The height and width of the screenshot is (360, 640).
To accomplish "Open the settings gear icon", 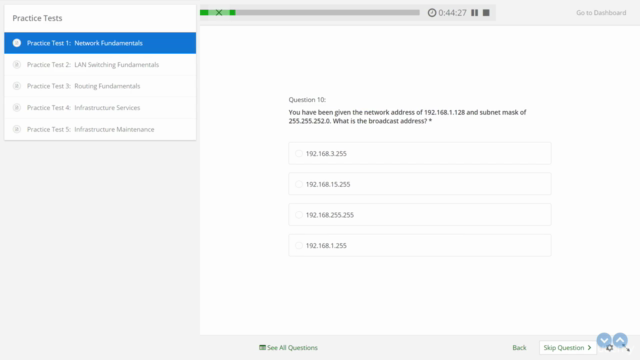I will (x=610, y=348).
